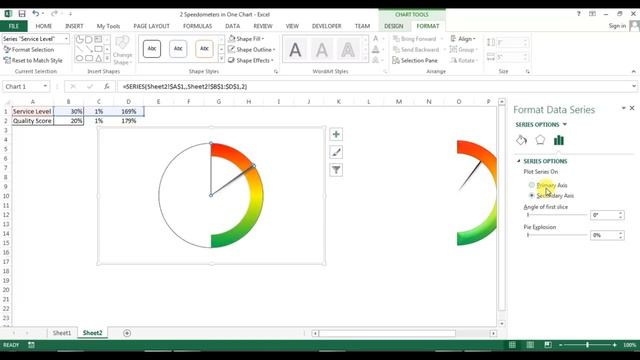This screenshot has height=360, width=640.
Task: Click the Save icon in quick access toolbar
Action: 22,14
